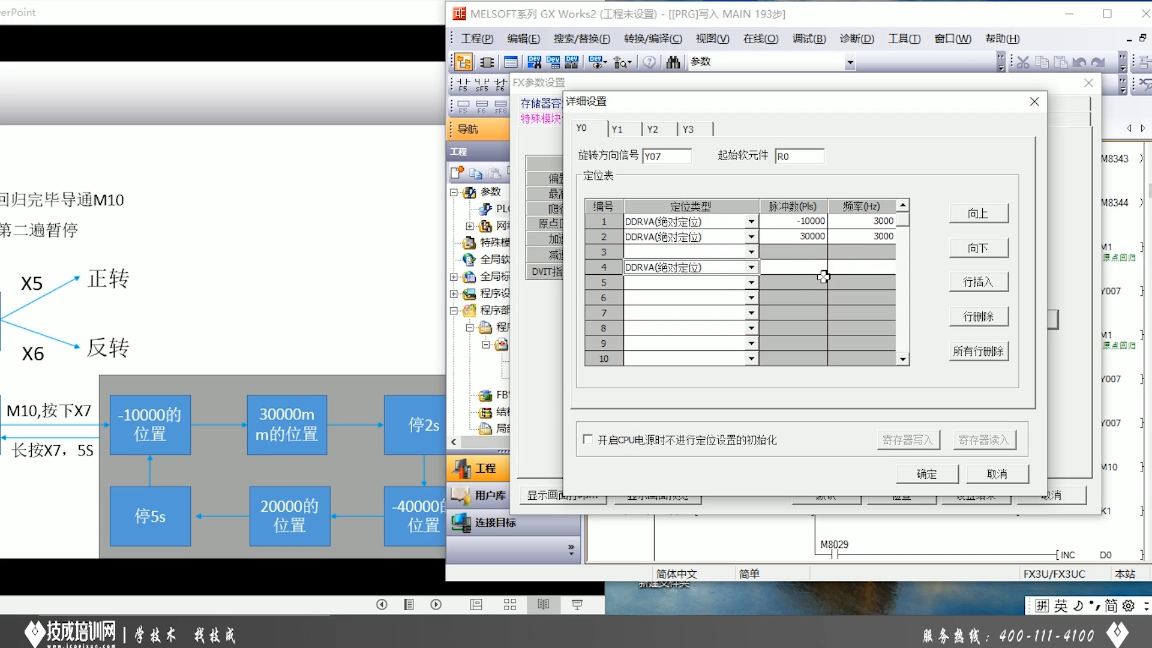Click the question mark help icon in toolbar
Screen dimensions: 1152x648
(649, 62)
